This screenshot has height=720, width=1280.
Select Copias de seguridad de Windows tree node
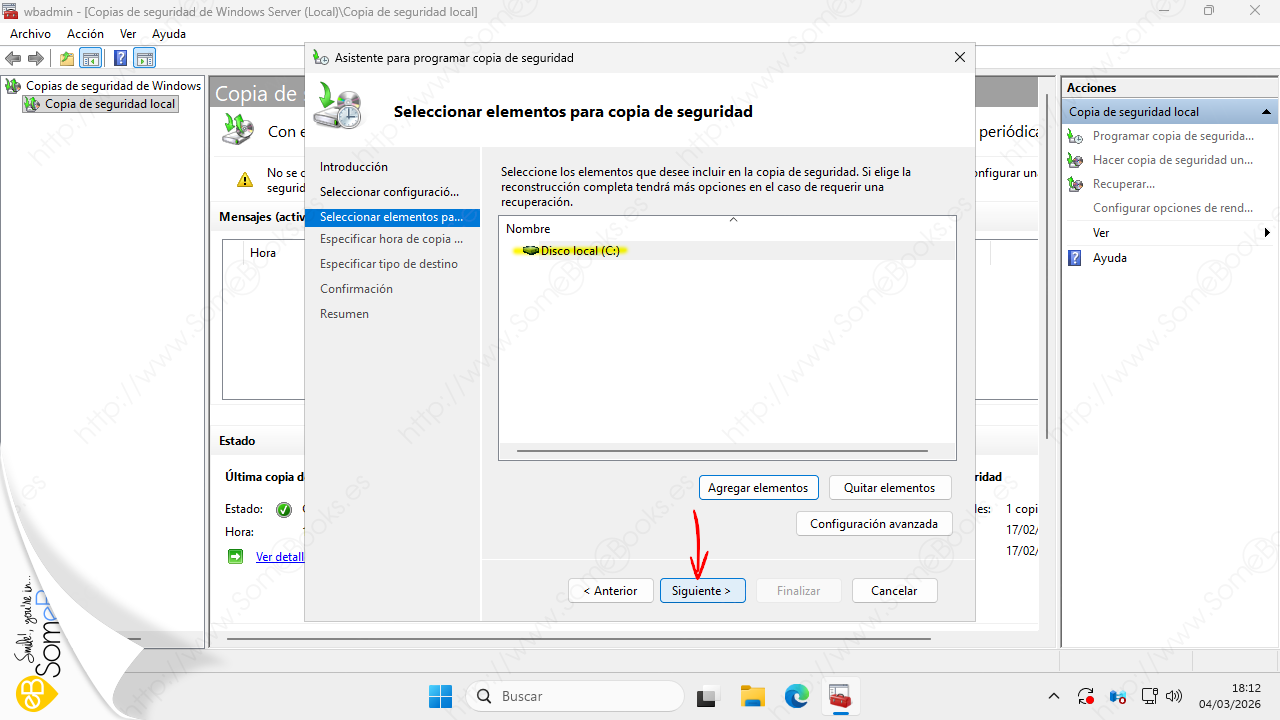point(113,86)
